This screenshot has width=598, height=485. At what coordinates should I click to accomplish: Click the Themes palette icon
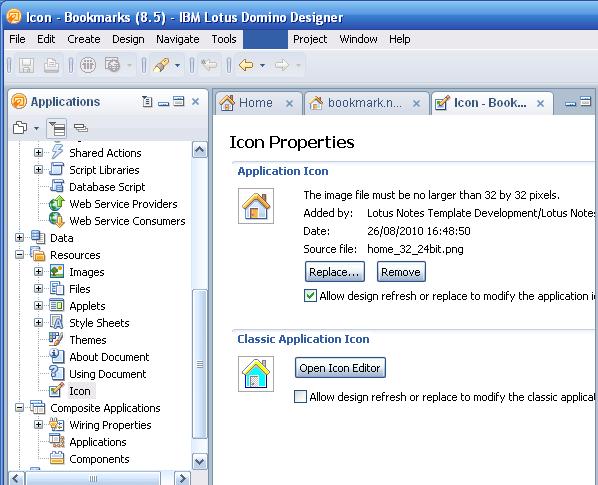coord(56,339)
